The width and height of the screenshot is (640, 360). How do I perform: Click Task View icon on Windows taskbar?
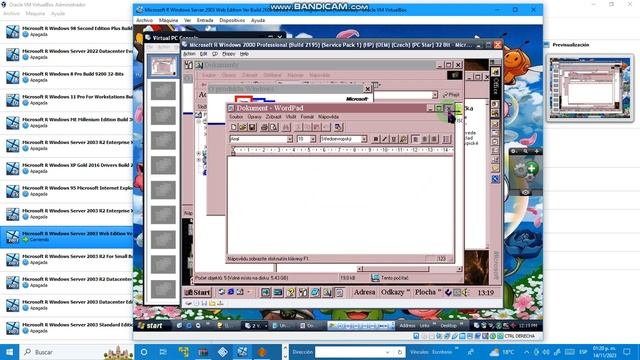pyautogui.click(x=163, y=352)
